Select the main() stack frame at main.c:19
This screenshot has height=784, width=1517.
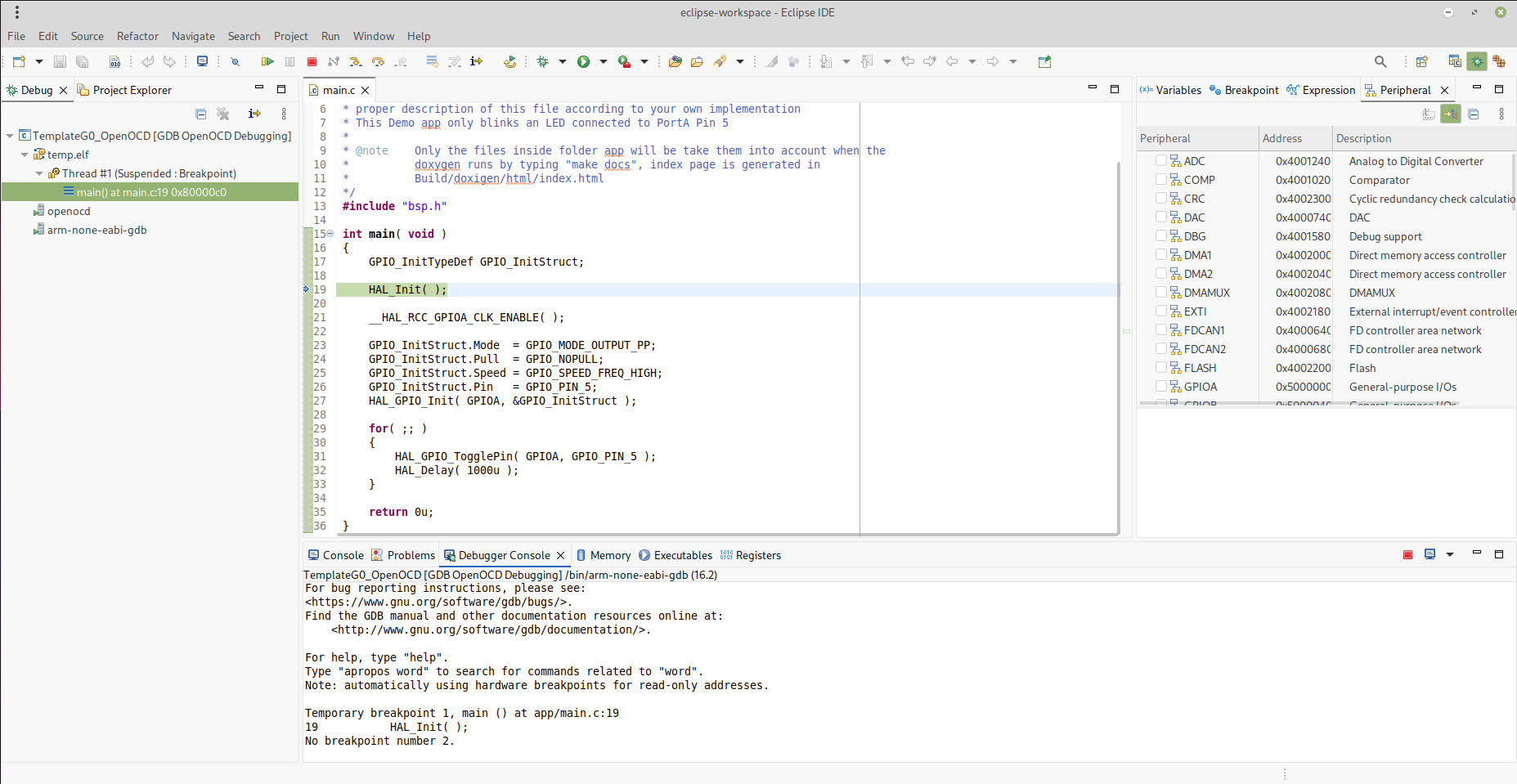[151, 192]
